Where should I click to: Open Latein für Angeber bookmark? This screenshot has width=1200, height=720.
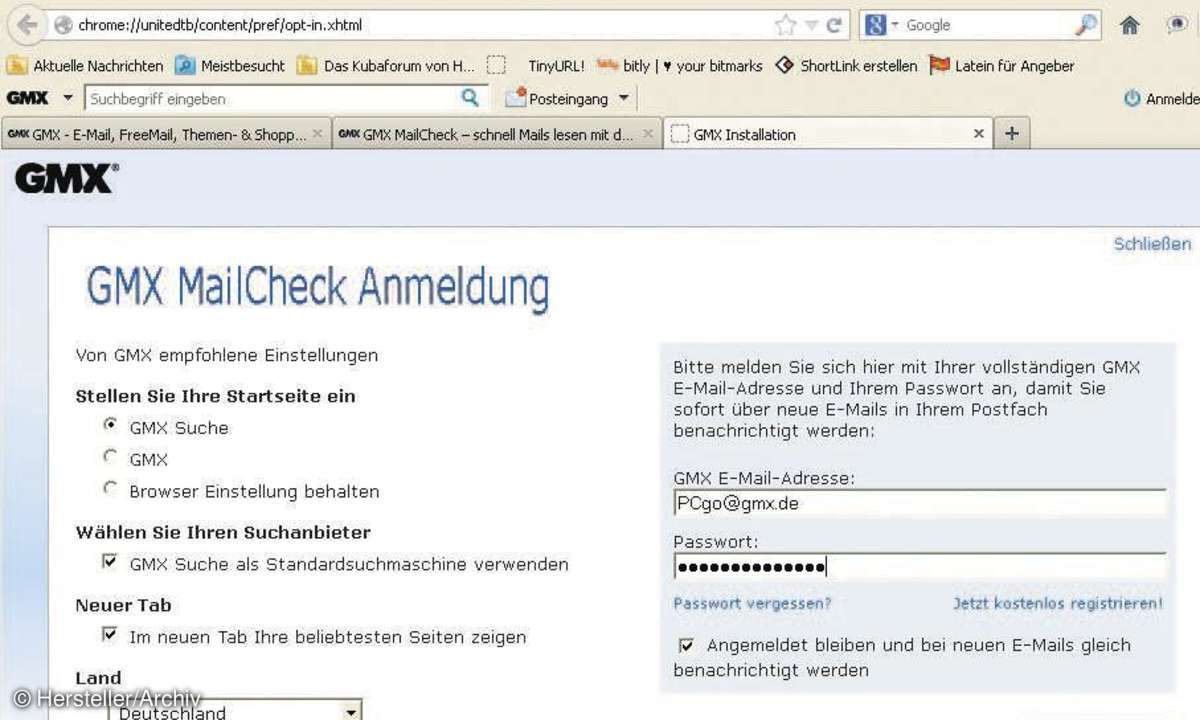point(1002,66)
